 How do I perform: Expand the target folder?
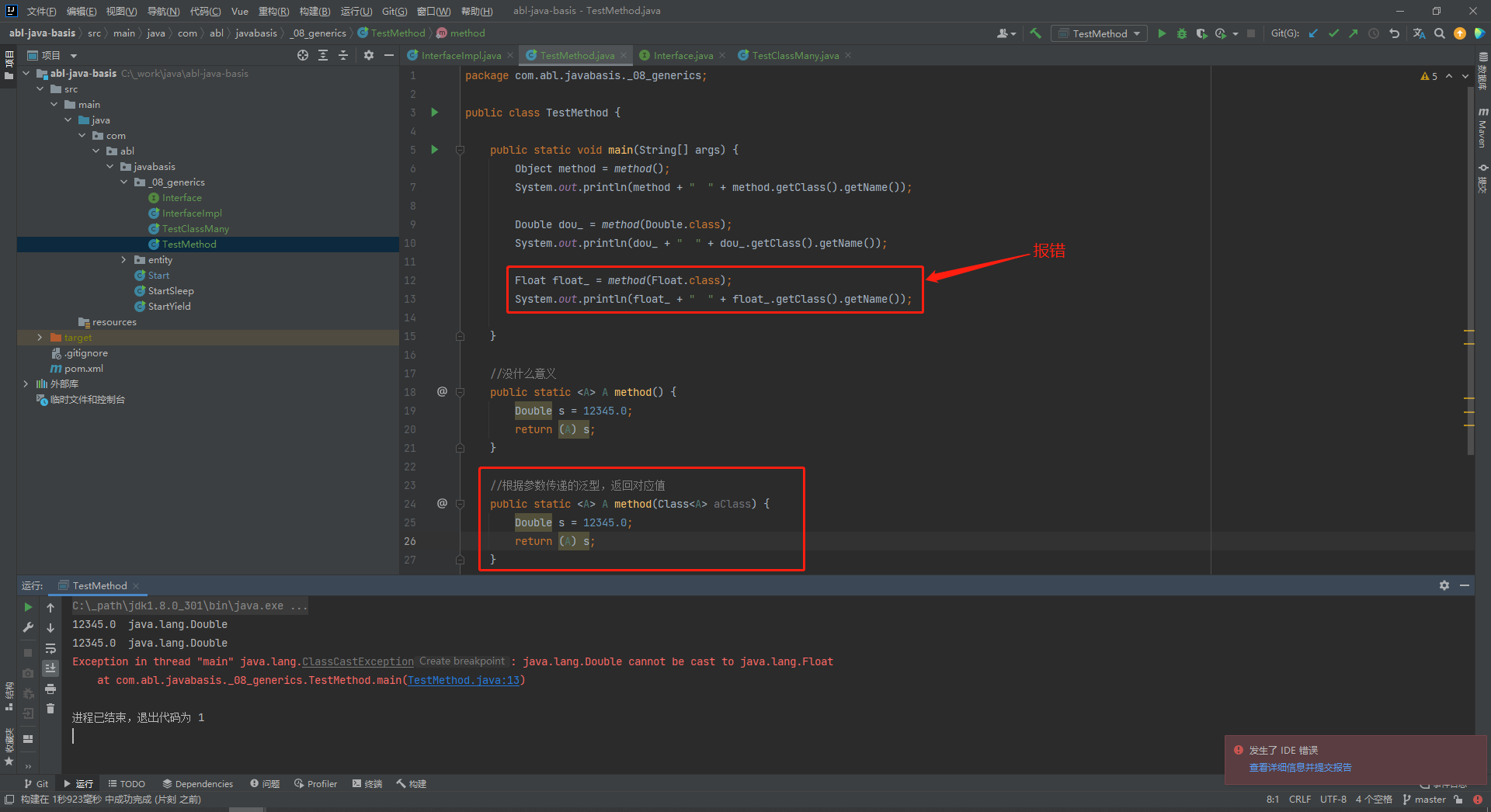pos(40,338)
